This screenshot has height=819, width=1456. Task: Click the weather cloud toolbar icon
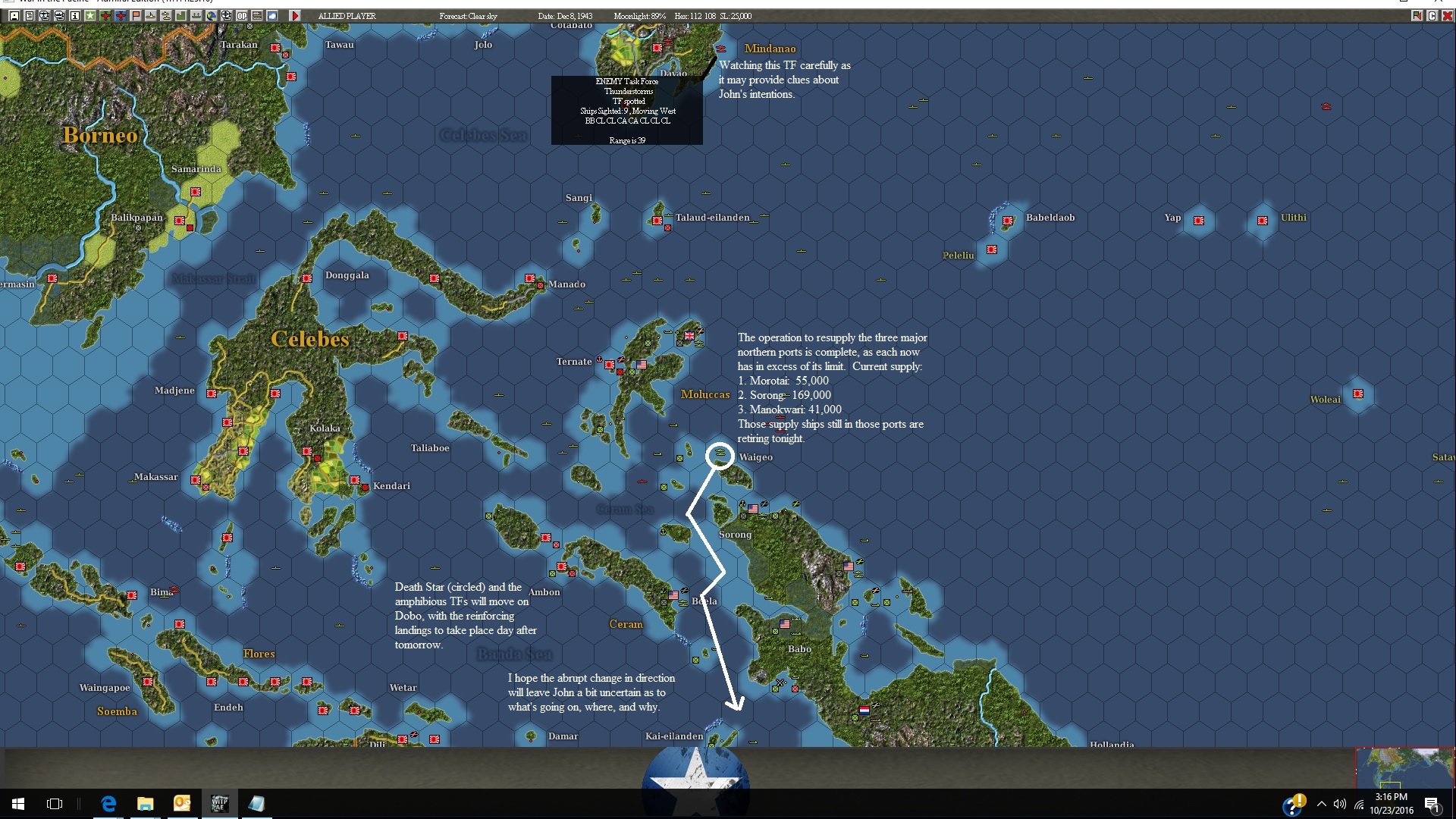[x=271, y=15]
